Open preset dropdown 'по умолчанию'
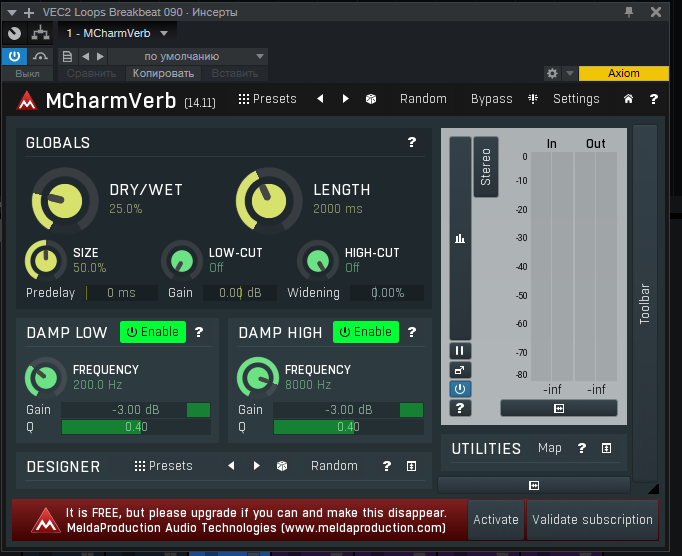This screenshot has height=556, width=682. pos(188,56)
